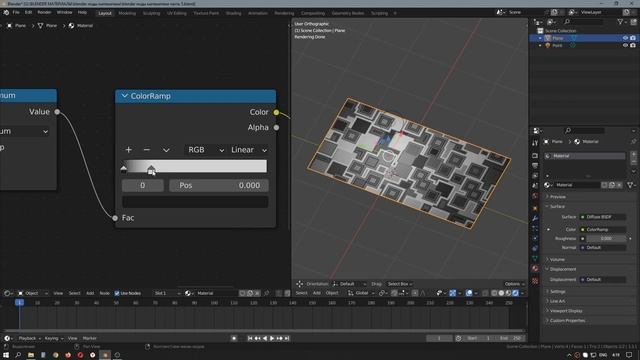Open ColorRamp tools chevron menu
This screenshot has height=360, width=640.
pyautogui.click(x=166, y=150)
